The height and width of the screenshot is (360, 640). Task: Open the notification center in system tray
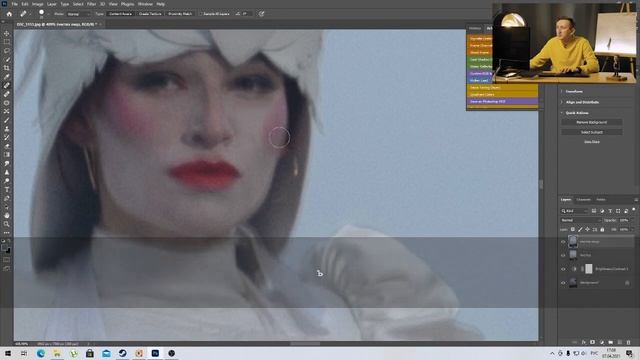coord(629,353)
